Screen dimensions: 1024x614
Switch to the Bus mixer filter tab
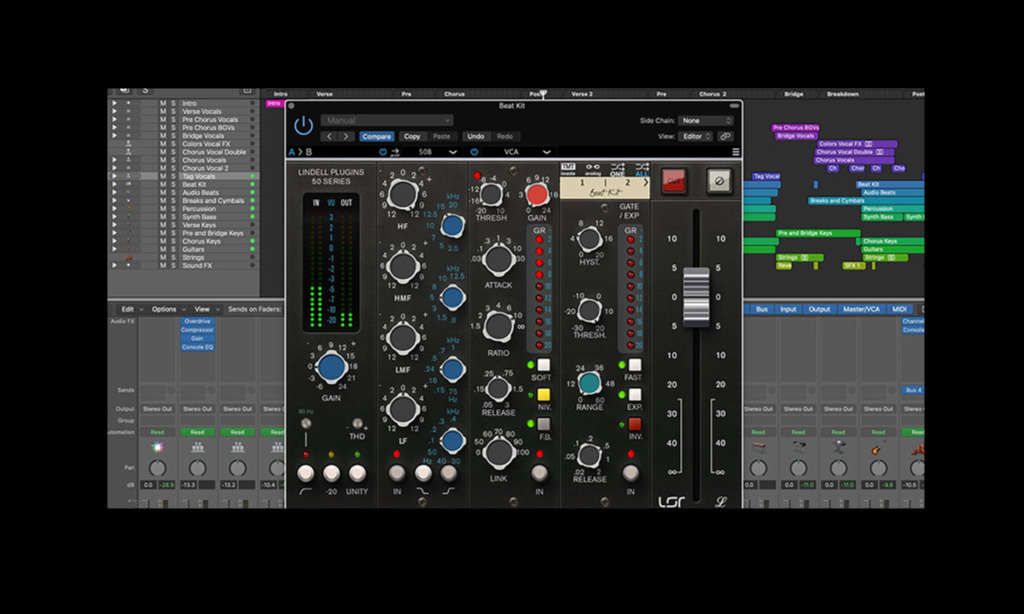coord(761,309)
